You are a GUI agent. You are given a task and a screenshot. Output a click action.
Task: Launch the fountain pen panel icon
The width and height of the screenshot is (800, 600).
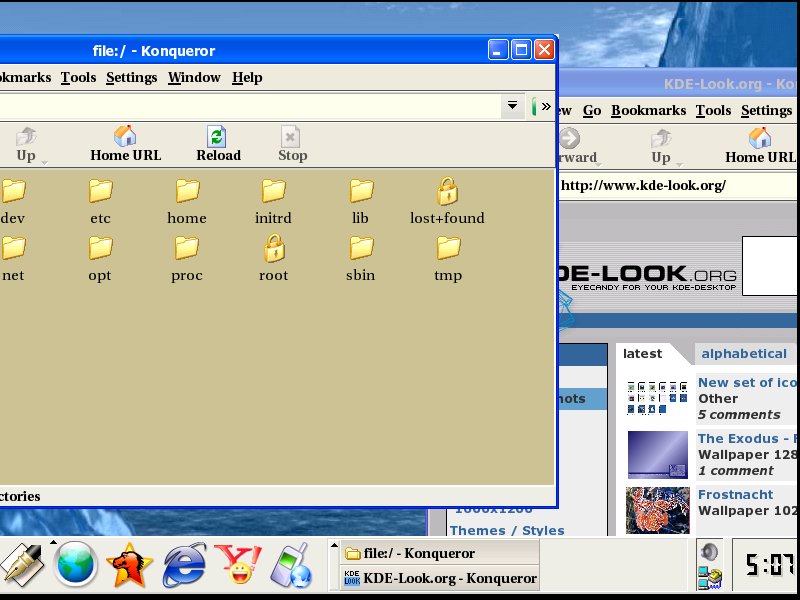21,565
